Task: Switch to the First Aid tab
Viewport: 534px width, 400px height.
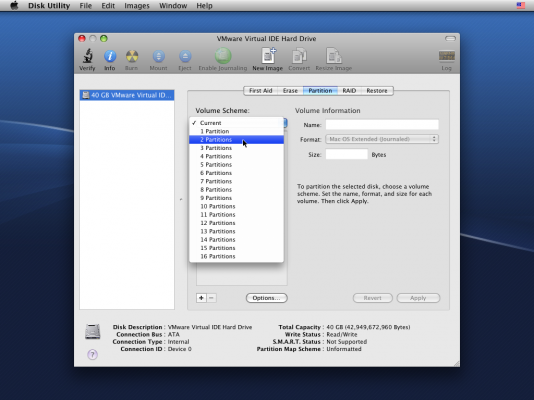Action: [261, 91]
